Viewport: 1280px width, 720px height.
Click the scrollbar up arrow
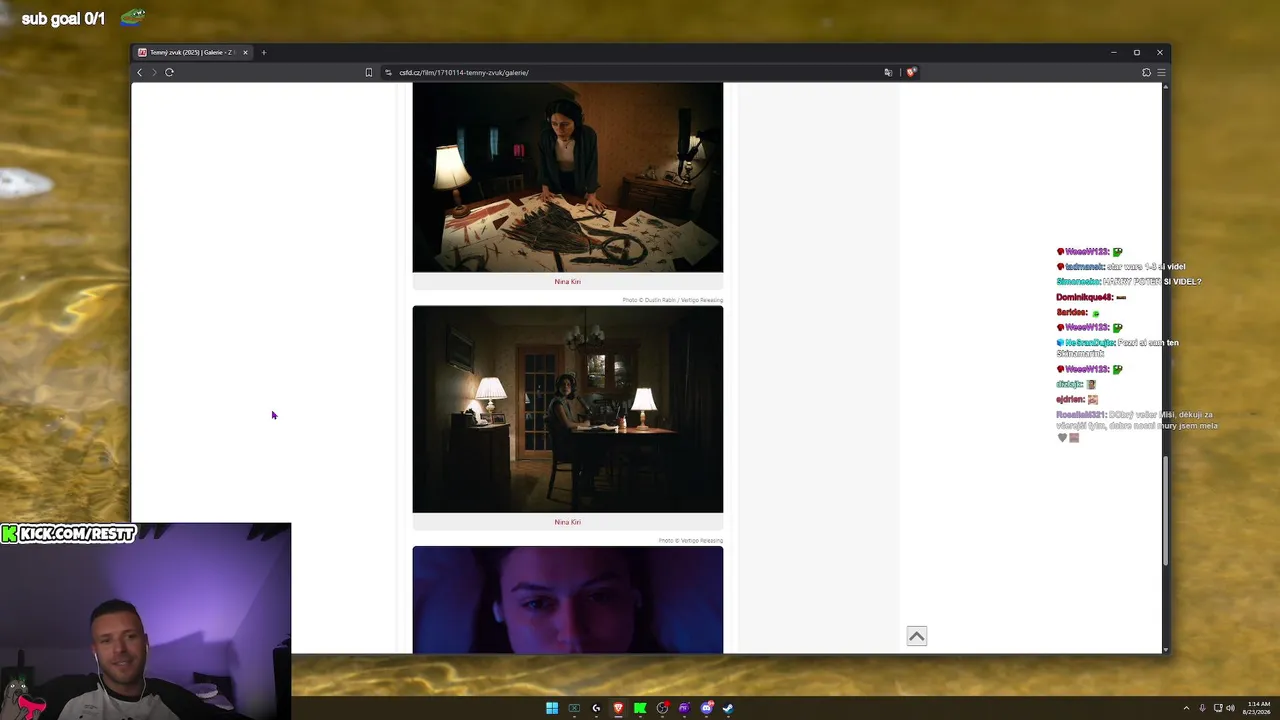pos(1165,87)
